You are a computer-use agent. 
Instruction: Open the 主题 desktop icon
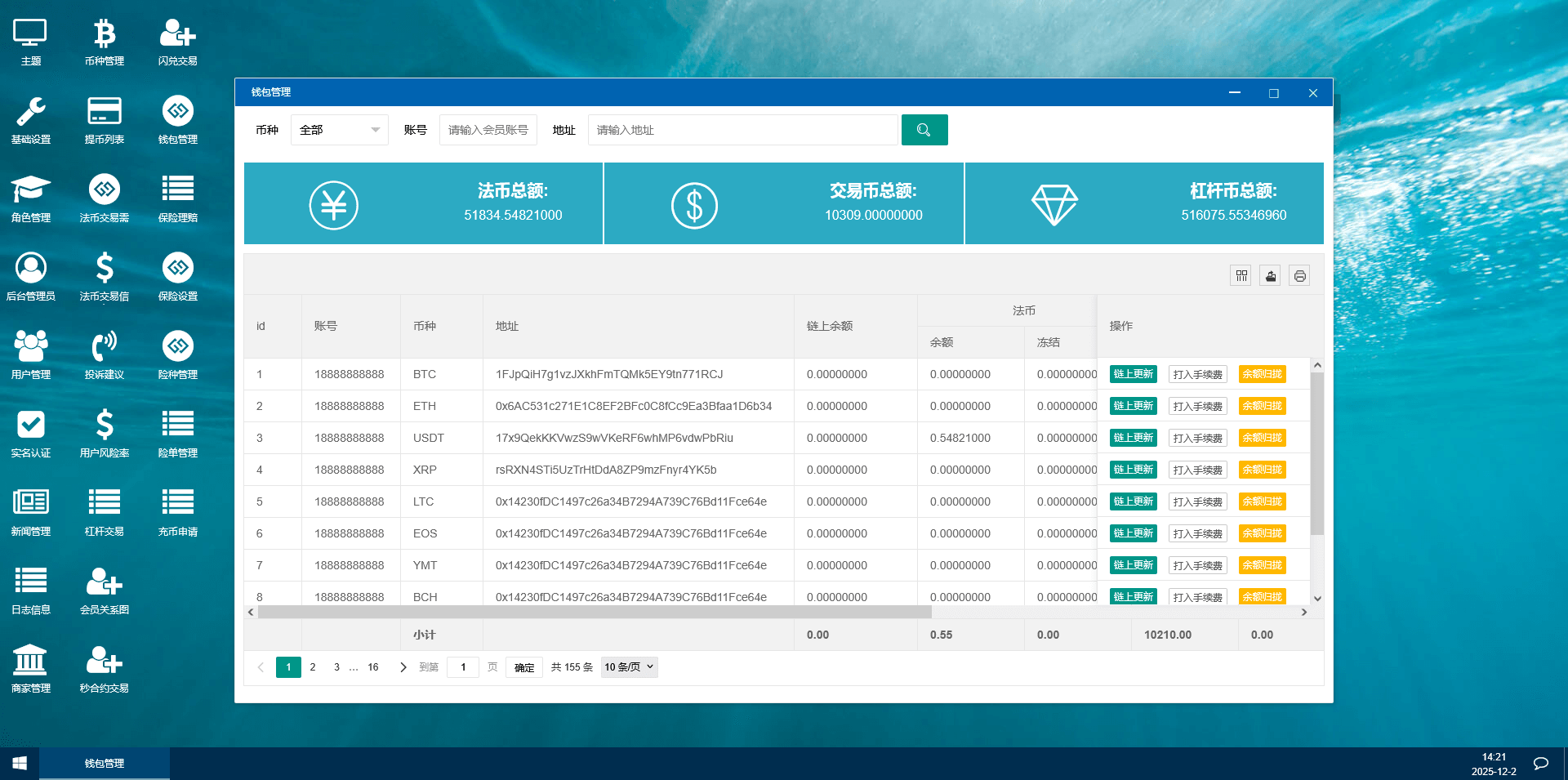[x=30, y=42]
